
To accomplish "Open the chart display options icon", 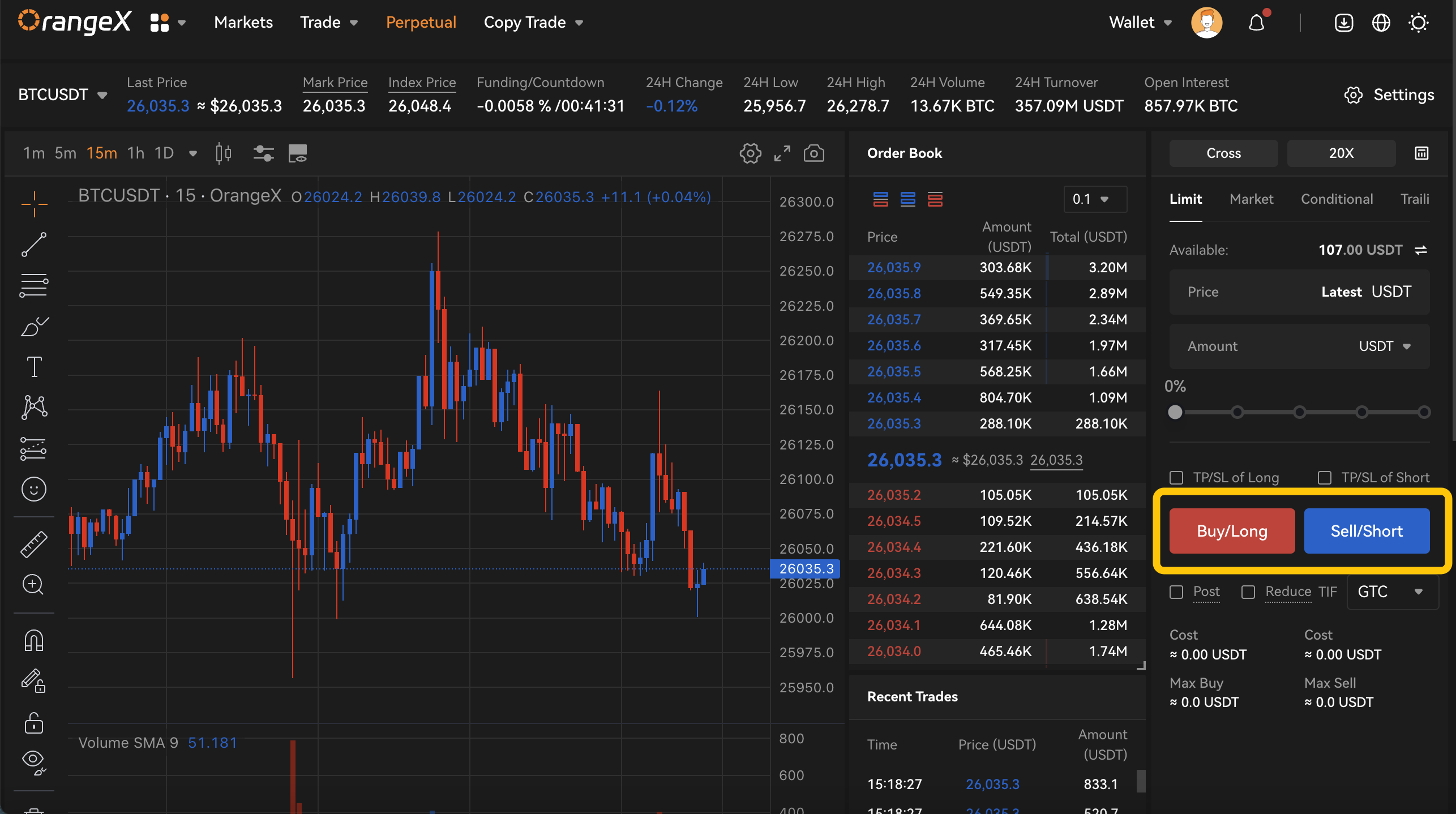I will tap(298, 153).
